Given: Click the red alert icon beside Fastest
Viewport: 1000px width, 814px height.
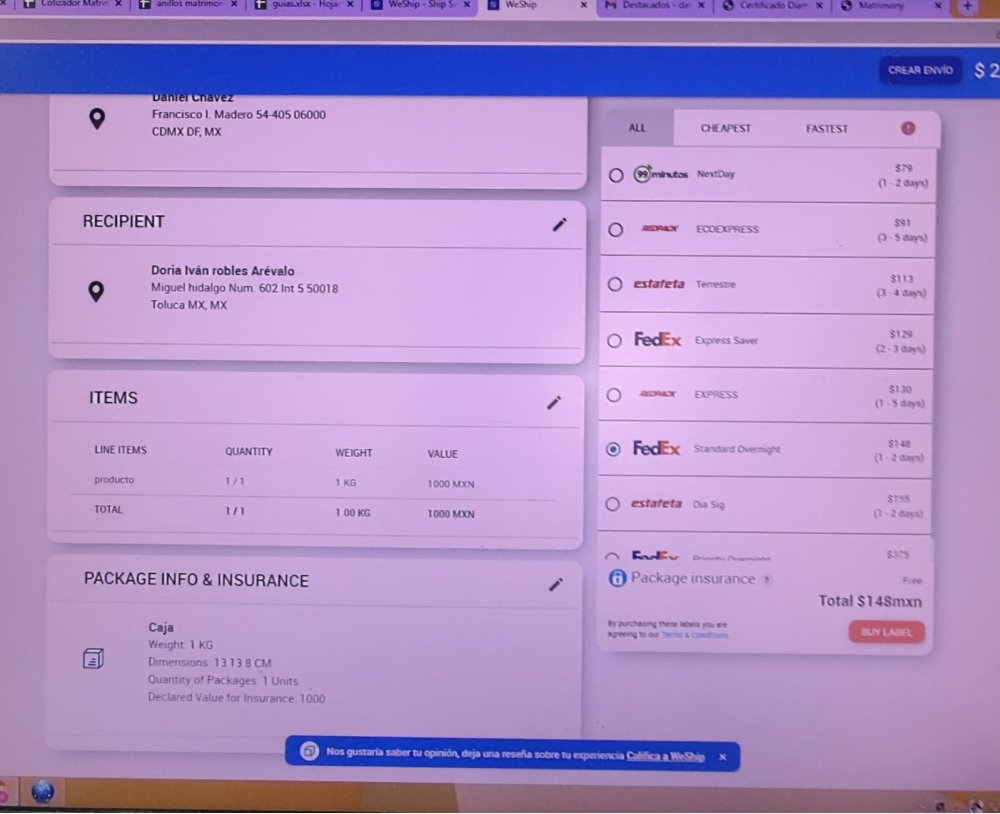Looking at the screenshot, I should (x=907, y=128).
